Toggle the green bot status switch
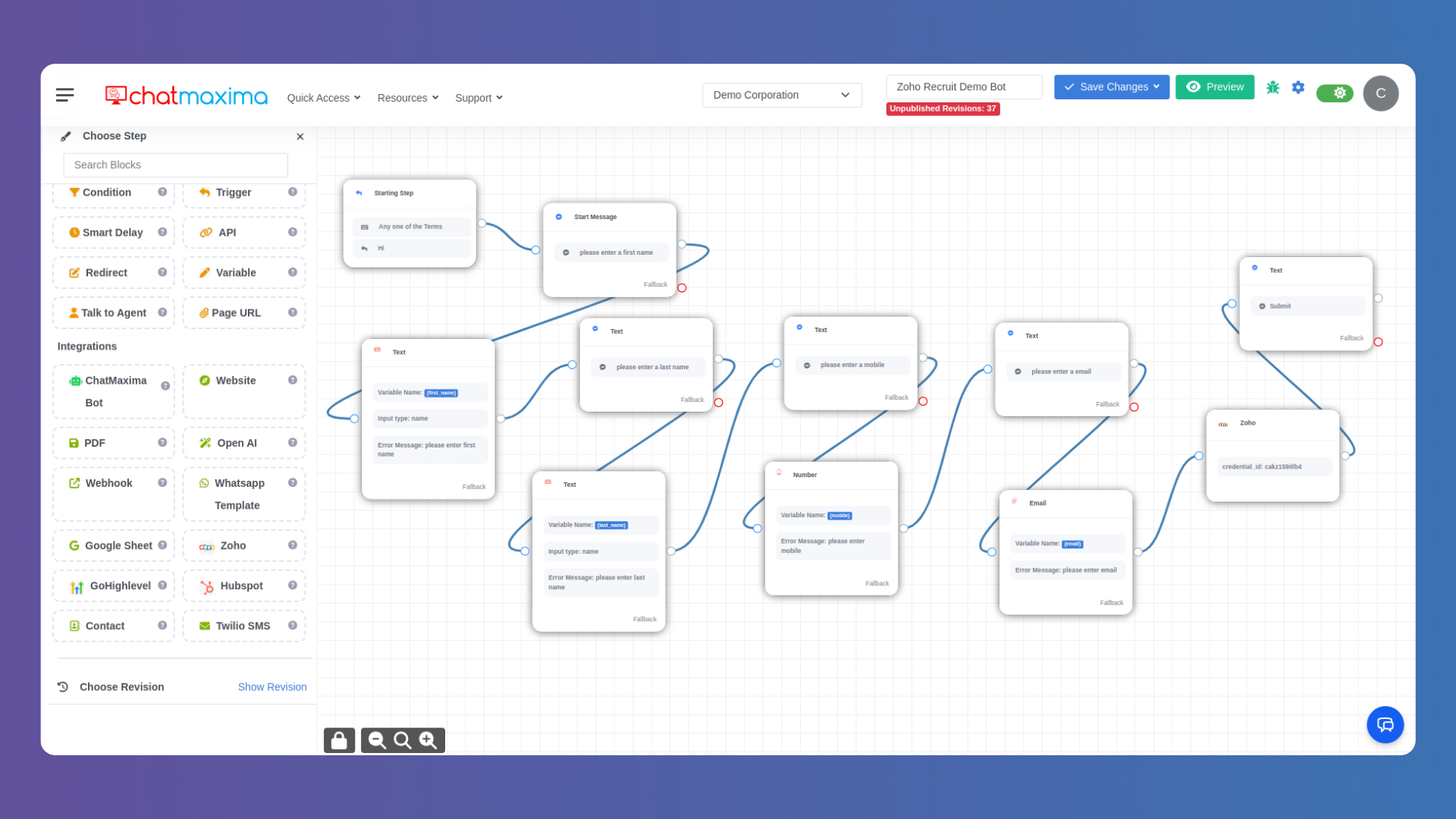The height and width of the screenshot is (819, 1456). [1334, 93]
